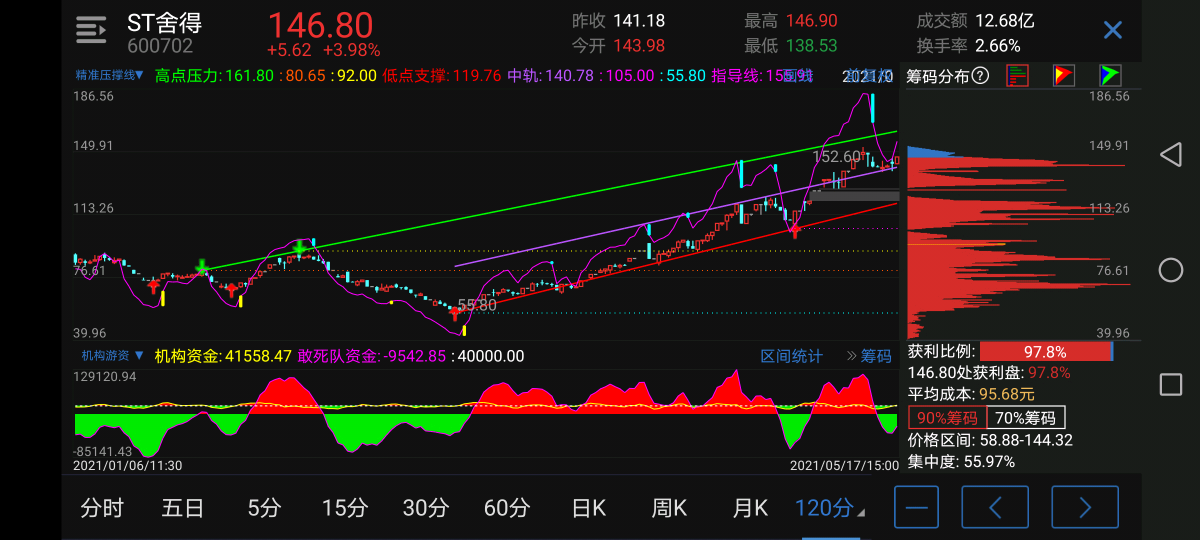Toggle the 70%筹码 option
The image size is (1200, 540).
point(1025,418)
